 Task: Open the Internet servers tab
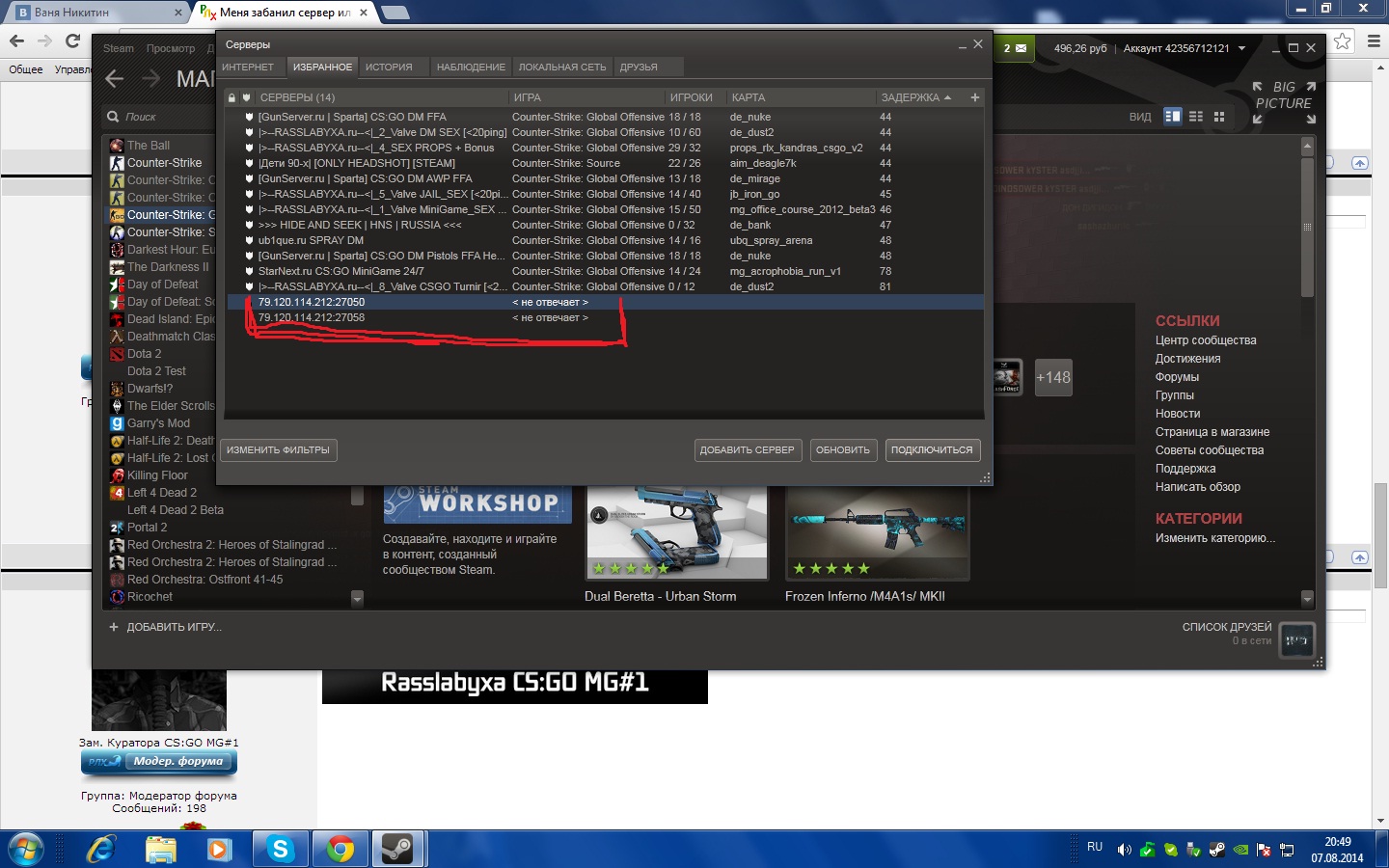248,68
